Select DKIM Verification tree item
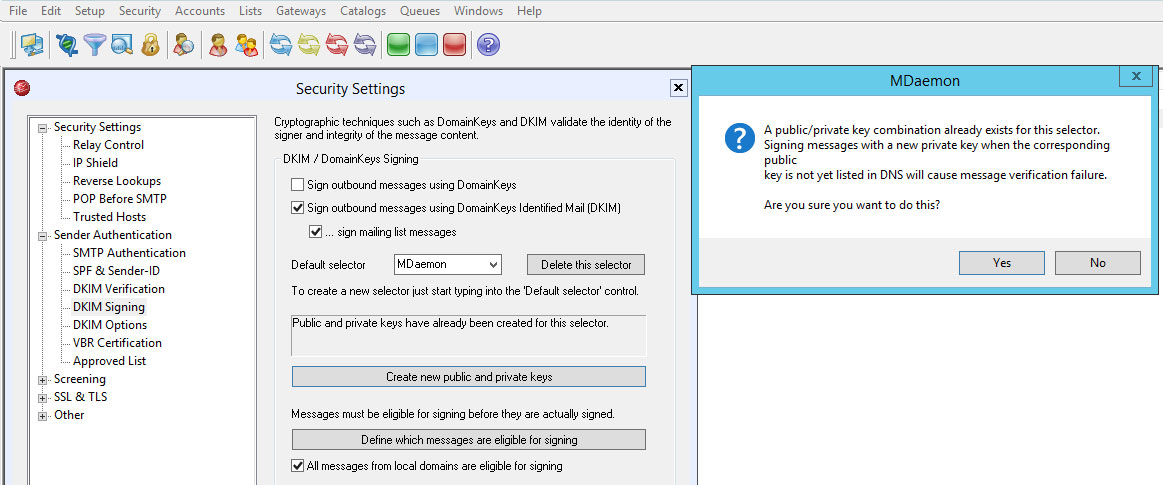Viewport: 1163px width, 485px height. coord(119,289)
